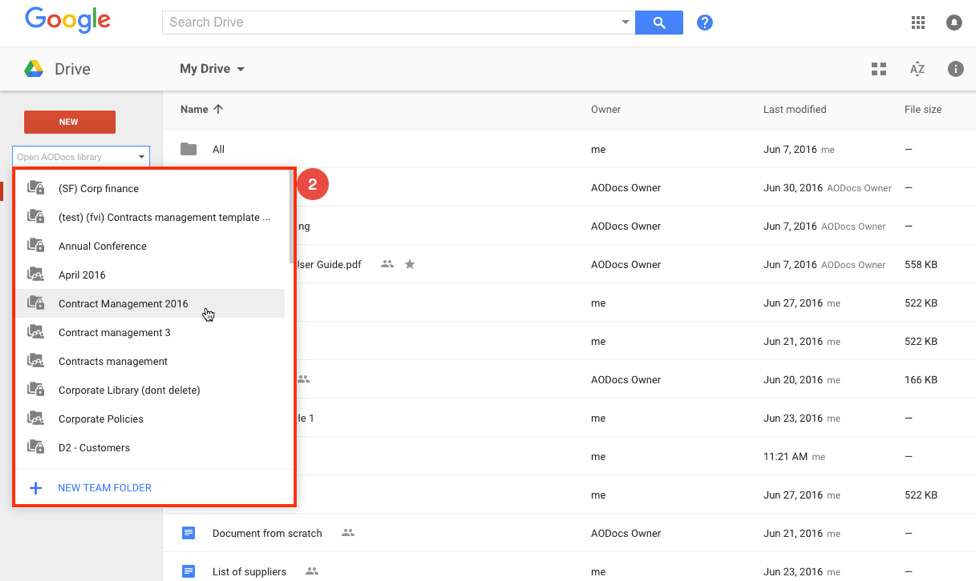Click the Google Drive logo

coord(34,68)
